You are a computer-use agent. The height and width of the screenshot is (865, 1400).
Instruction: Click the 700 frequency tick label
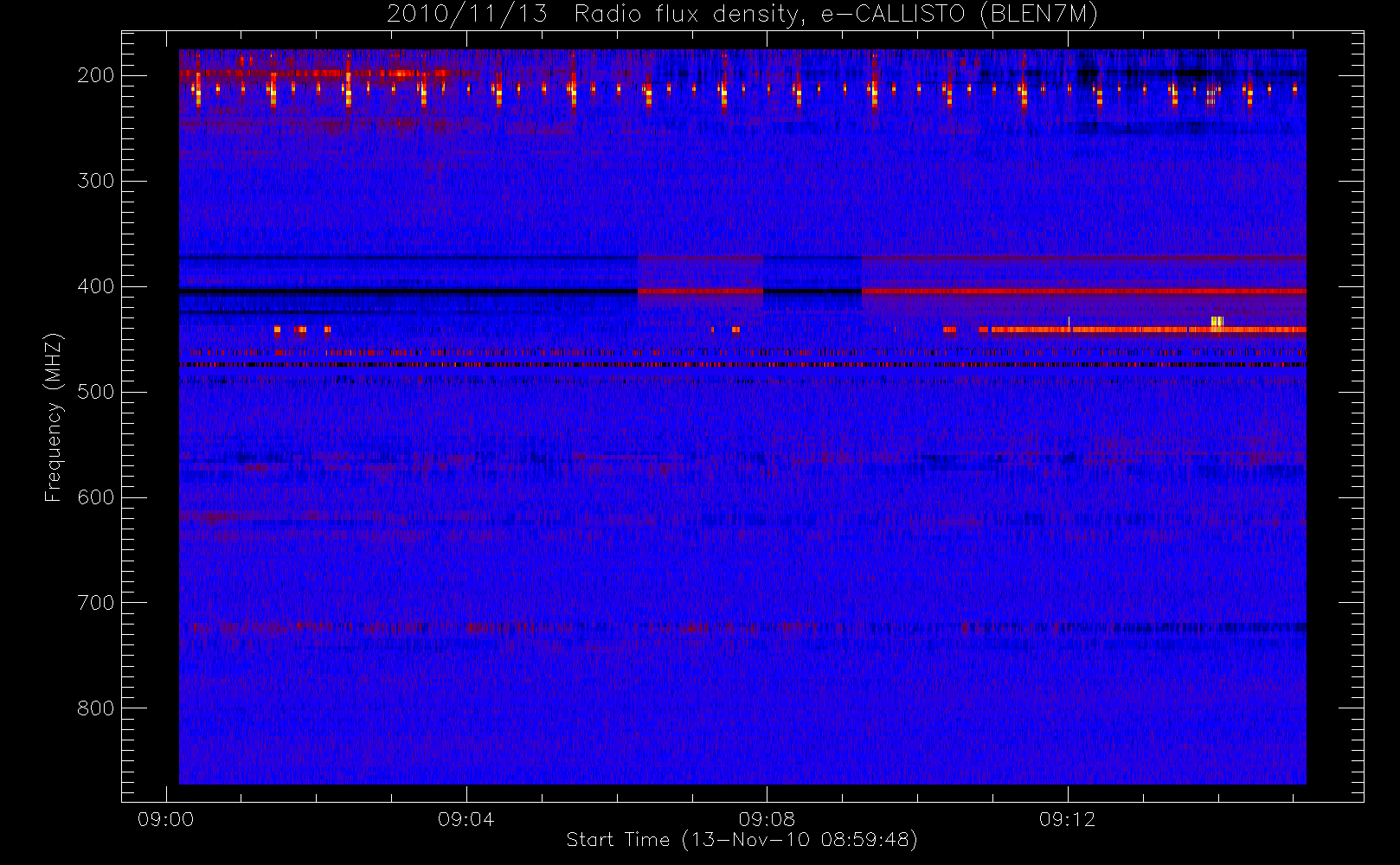tap(96, 603)
